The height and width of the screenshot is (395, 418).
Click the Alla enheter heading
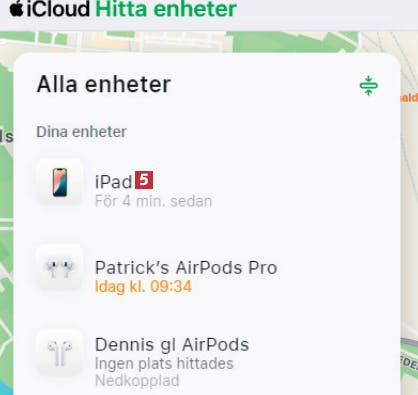point(104,84)
